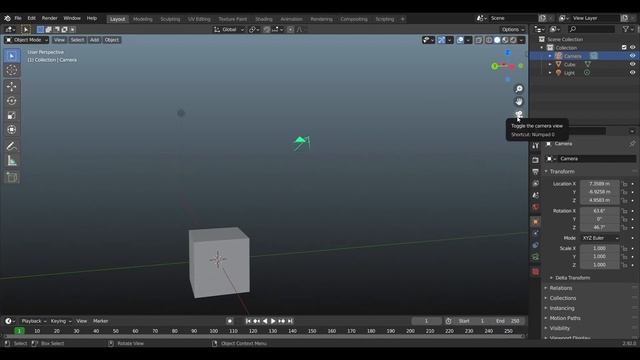
Task: Open Options dropdown in viewport header
Action: pyautogui.click(x=513, y=29)
